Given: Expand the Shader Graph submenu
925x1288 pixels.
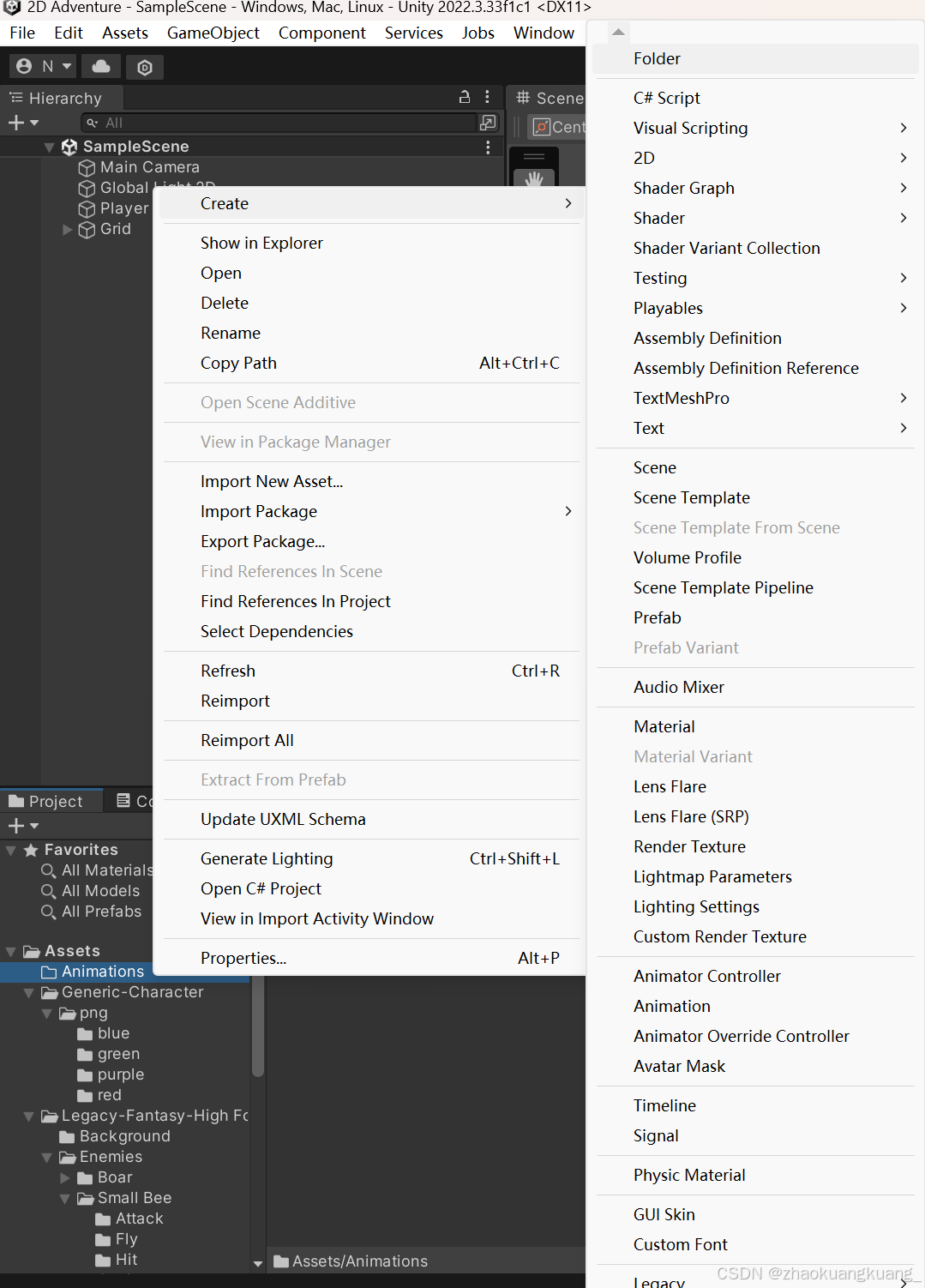Looking at the screenshot, I should click(x=755, y=188).
